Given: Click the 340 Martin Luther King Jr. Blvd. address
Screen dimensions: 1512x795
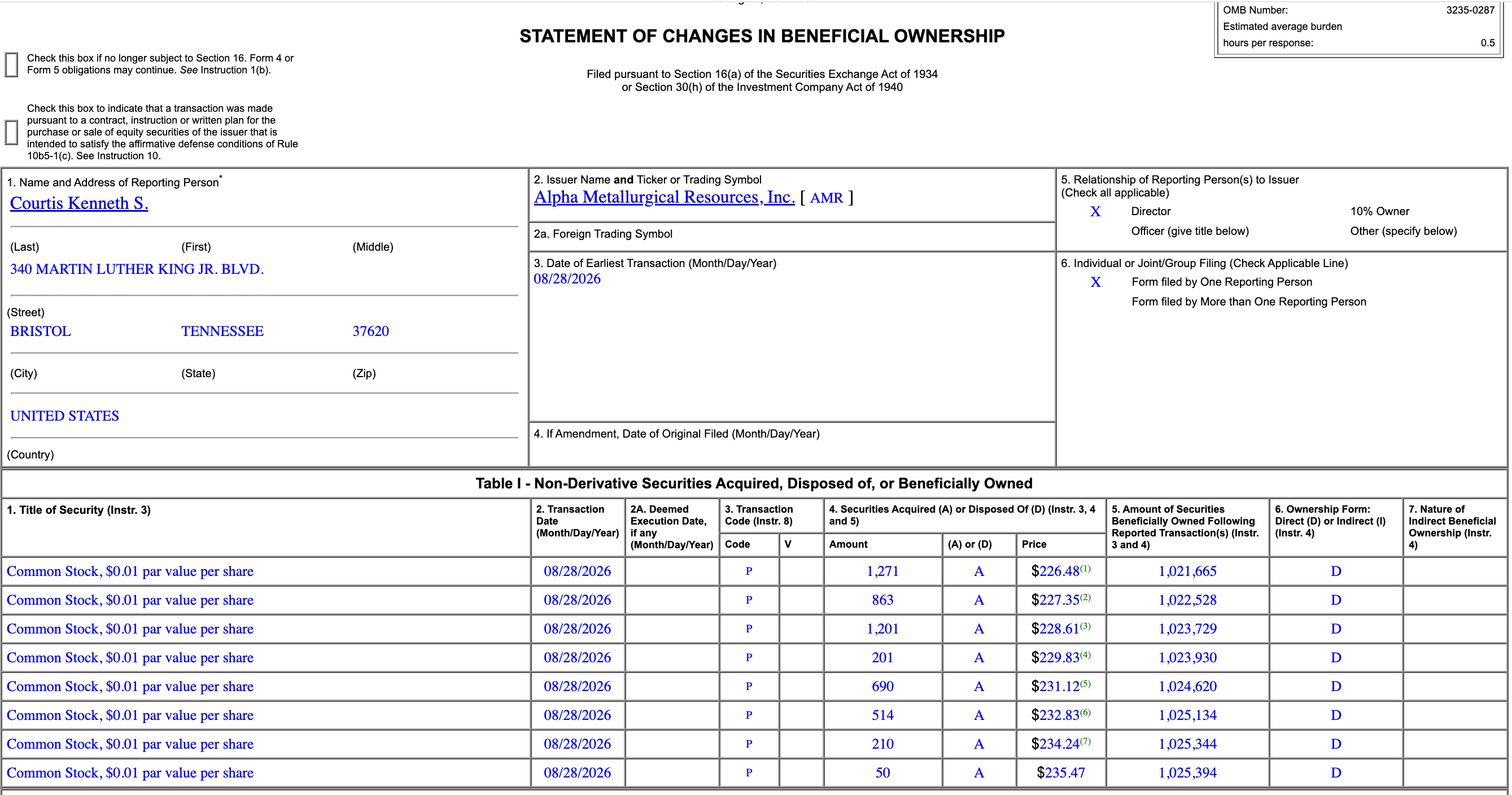Looking at the screenshot, I should [x=137, y=269].
